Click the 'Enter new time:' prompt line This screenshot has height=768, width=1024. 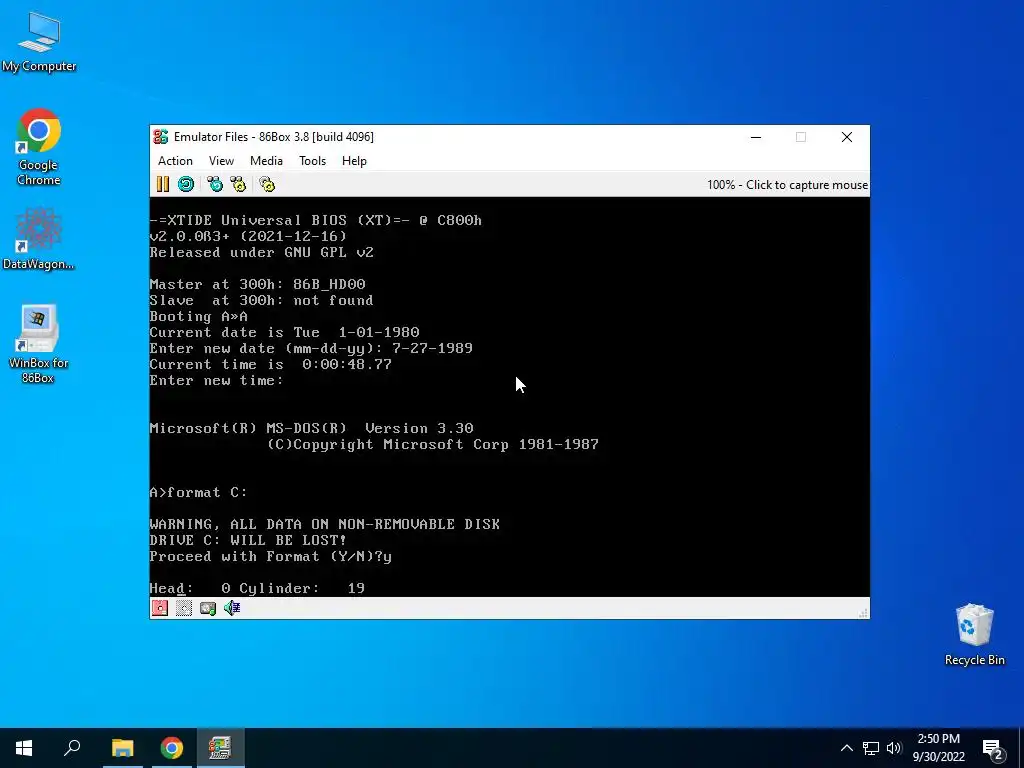[216, 380]
